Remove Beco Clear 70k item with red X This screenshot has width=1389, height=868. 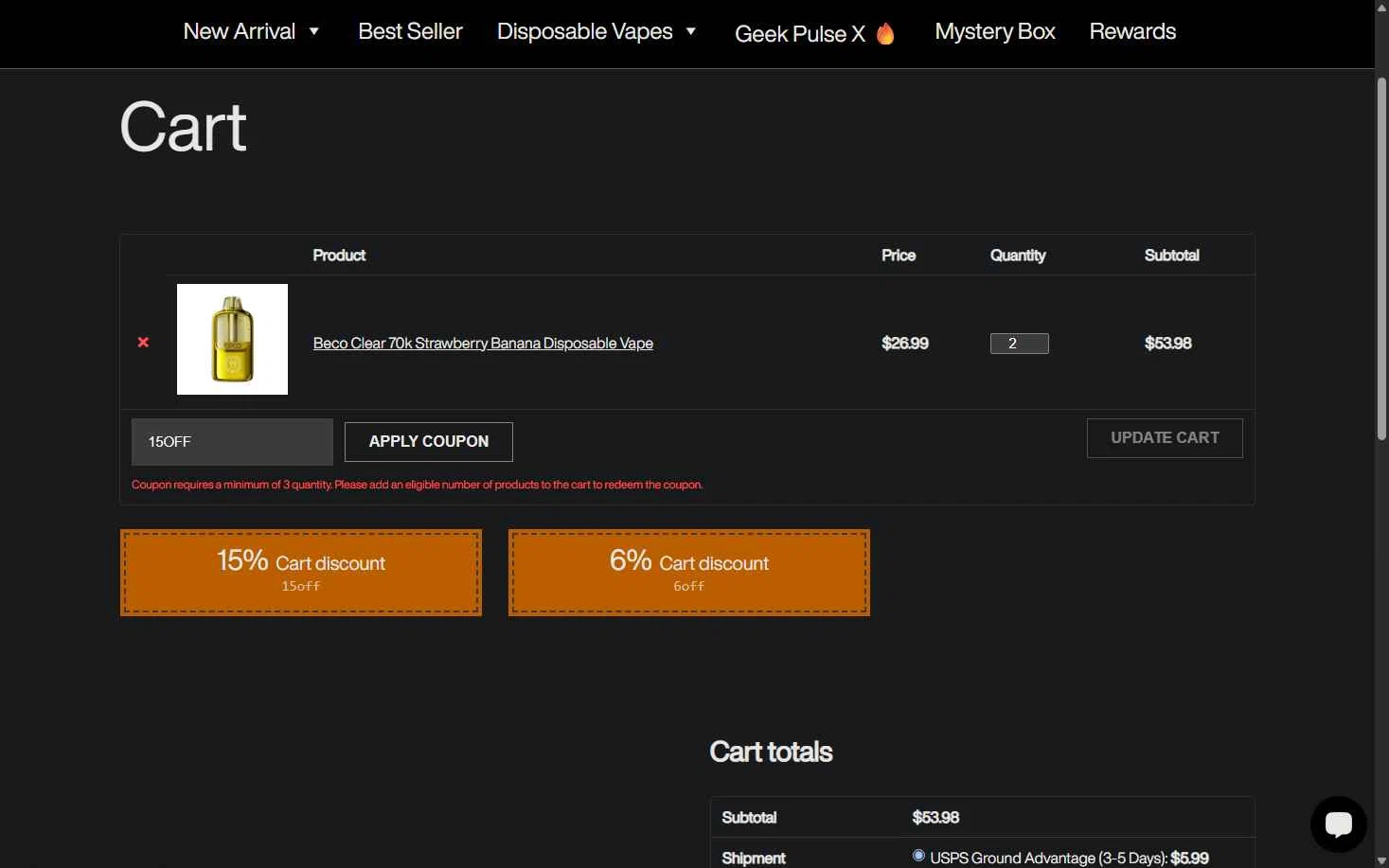pyautogui.click(x=143, y=342)
